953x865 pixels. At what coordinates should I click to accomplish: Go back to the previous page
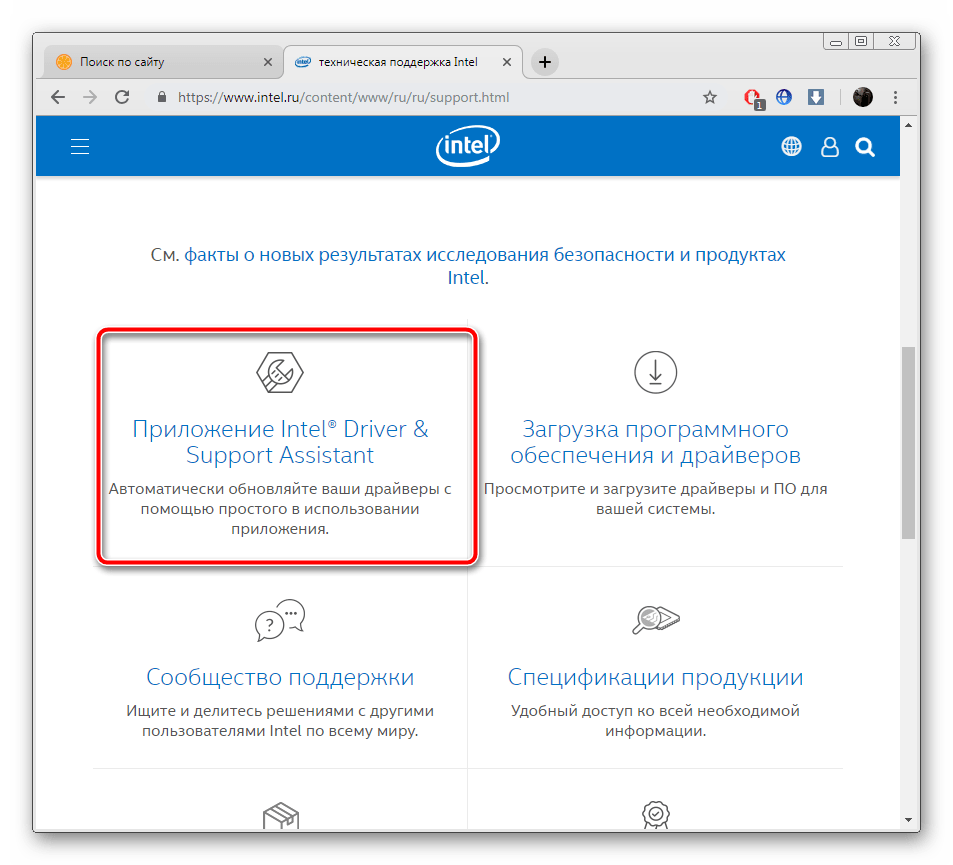pyautogui.click(x=58, y=97)
